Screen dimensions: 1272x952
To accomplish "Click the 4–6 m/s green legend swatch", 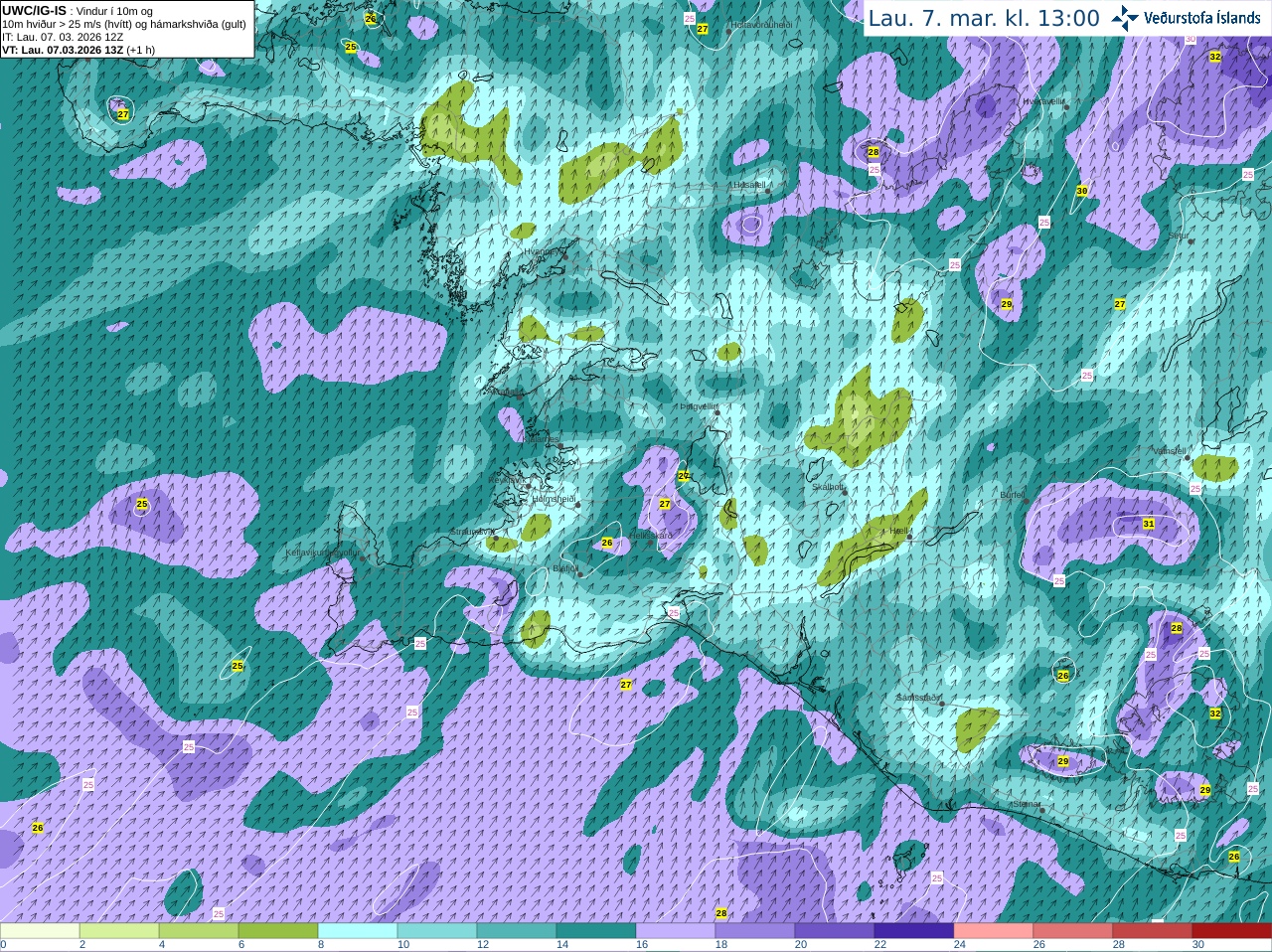I will tap(199, 931).
